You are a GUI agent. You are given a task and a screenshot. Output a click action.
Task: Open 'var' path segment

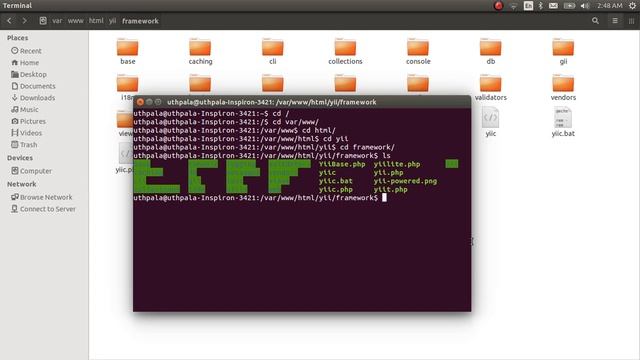pos(57,21)
